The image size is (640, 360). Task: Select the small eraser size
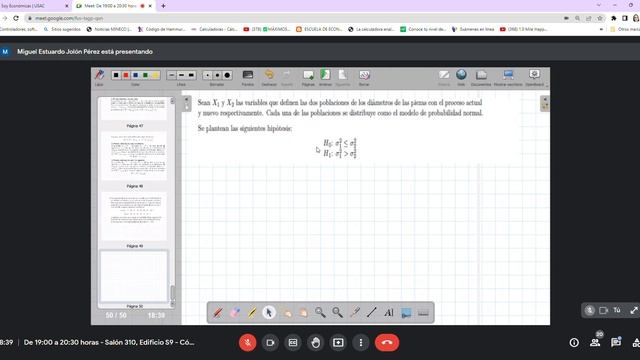207,75
